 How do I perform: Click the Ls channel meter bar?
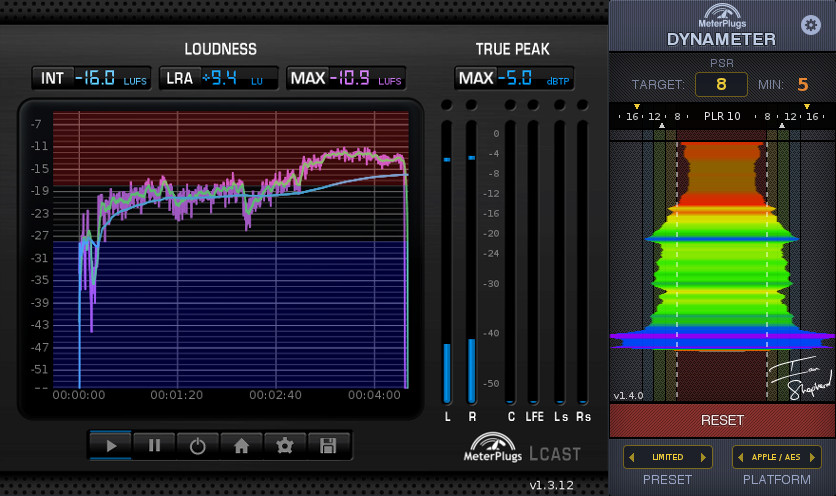pos(559,262)
